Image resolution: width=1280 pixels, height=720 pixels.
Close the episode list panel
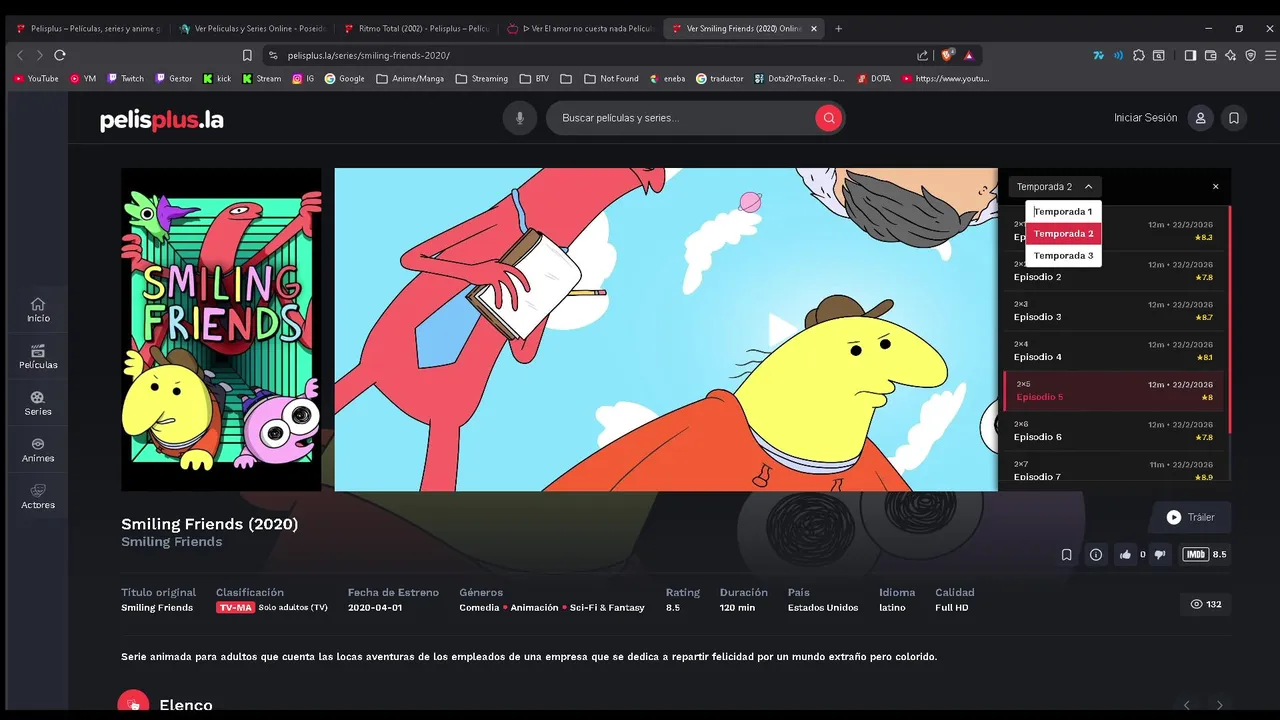pyautogui.click(x=1216, y=187)
